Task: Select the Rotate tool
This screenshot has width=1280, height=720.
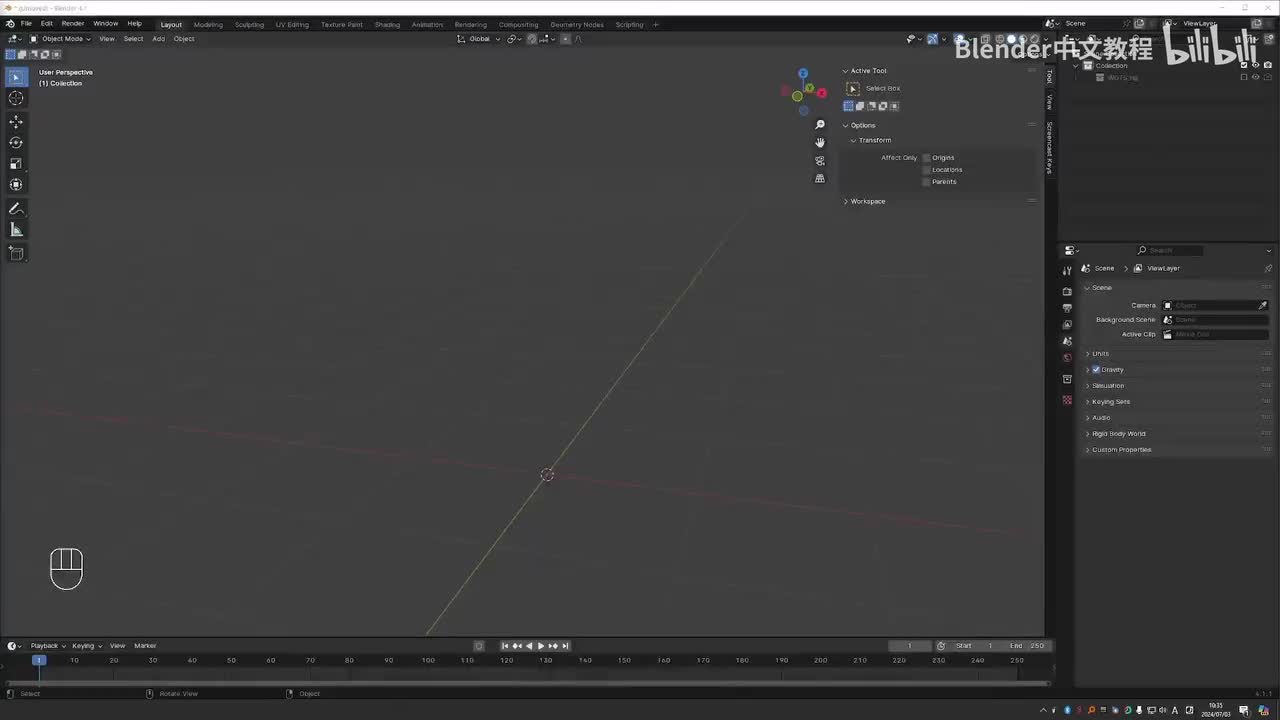Action: (x=16, y=143)
